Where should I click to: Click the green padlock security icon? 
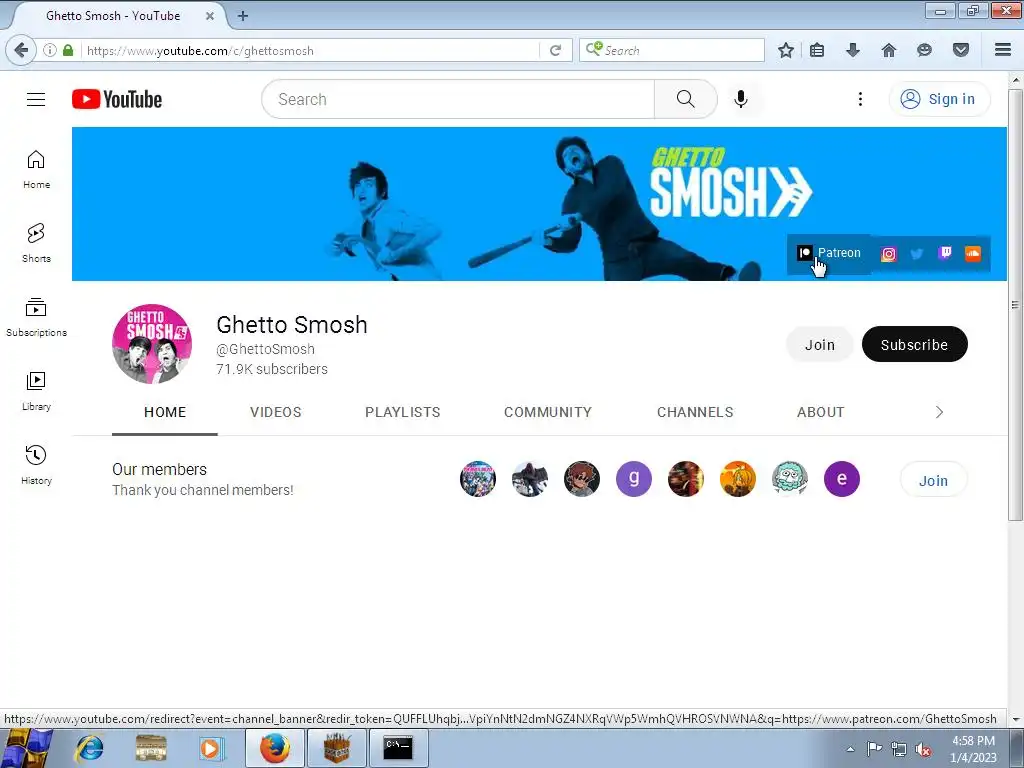tap(68, 50)
